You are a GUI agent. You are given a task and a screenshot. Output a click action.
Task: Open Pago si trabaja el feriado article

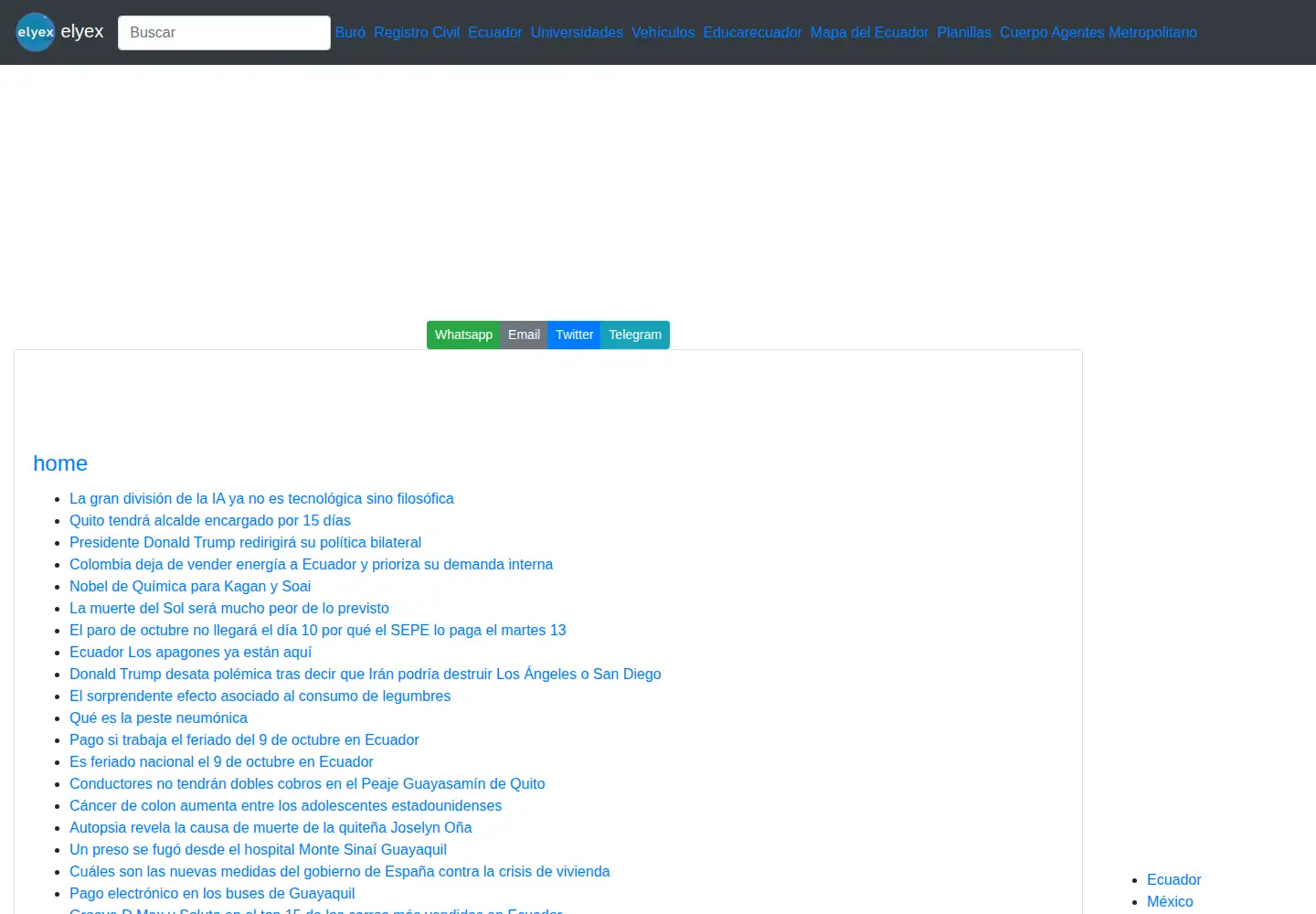click(244, 739)
